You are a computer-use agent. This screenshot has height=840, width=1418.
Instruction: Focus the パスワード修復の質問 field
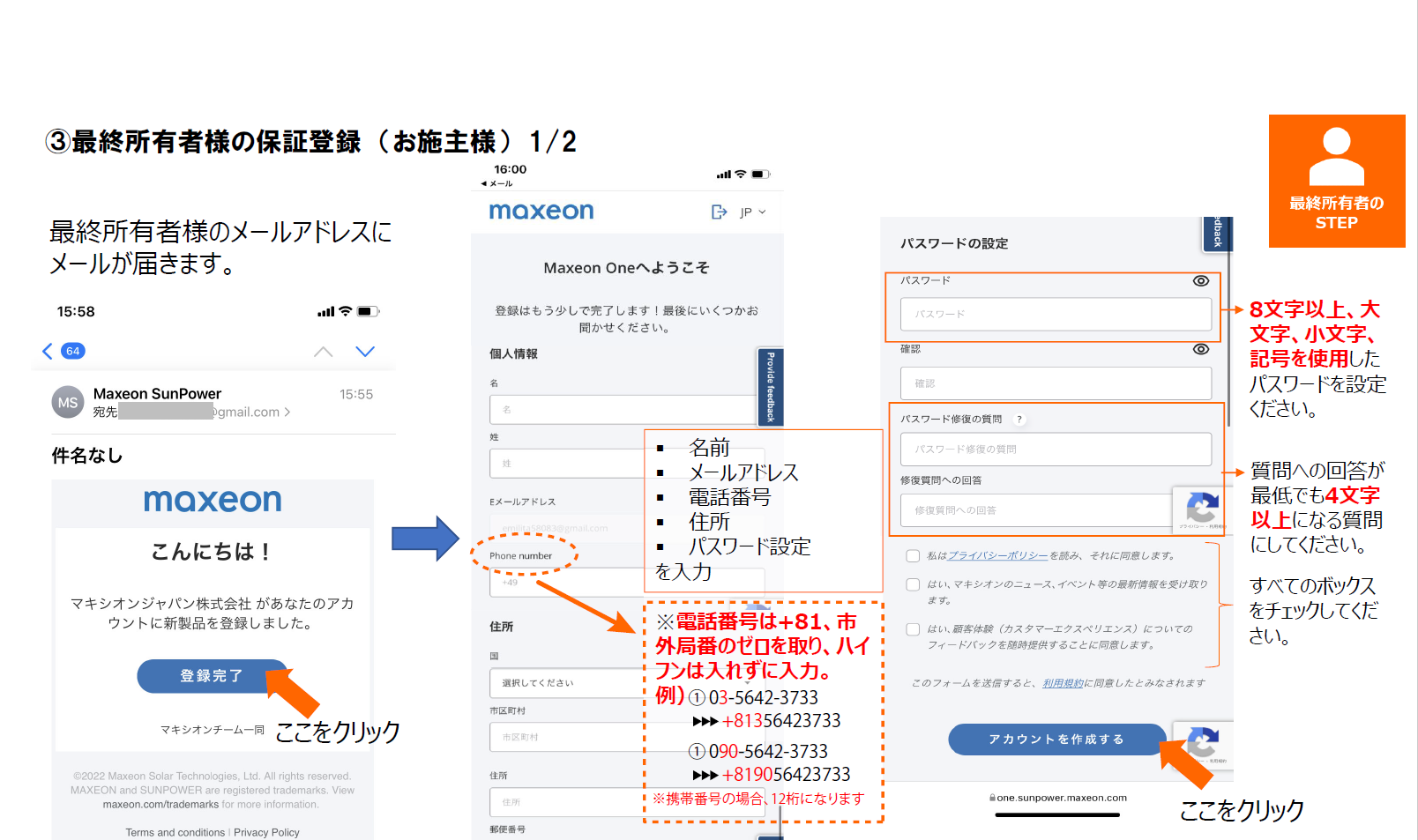pos(1056,449)
